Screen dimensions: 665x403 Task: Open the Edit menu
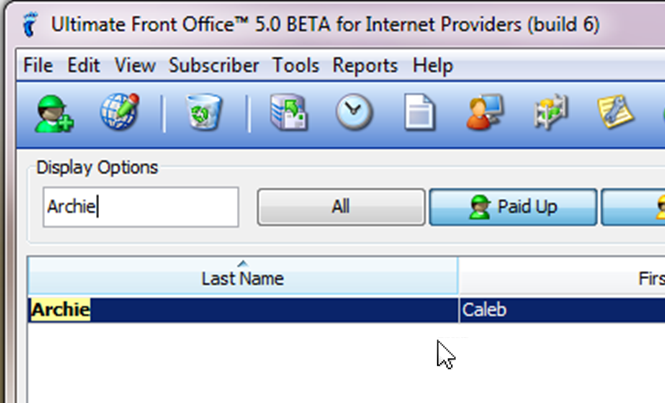pyautogui.click(x=84, y=66)
